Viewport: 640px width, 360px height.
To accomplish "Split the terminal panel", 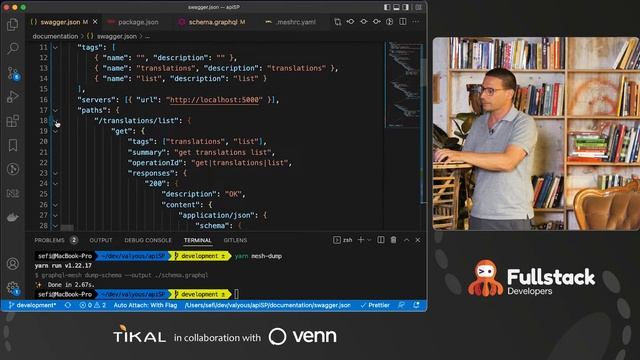I will click(x=380, y=240).
